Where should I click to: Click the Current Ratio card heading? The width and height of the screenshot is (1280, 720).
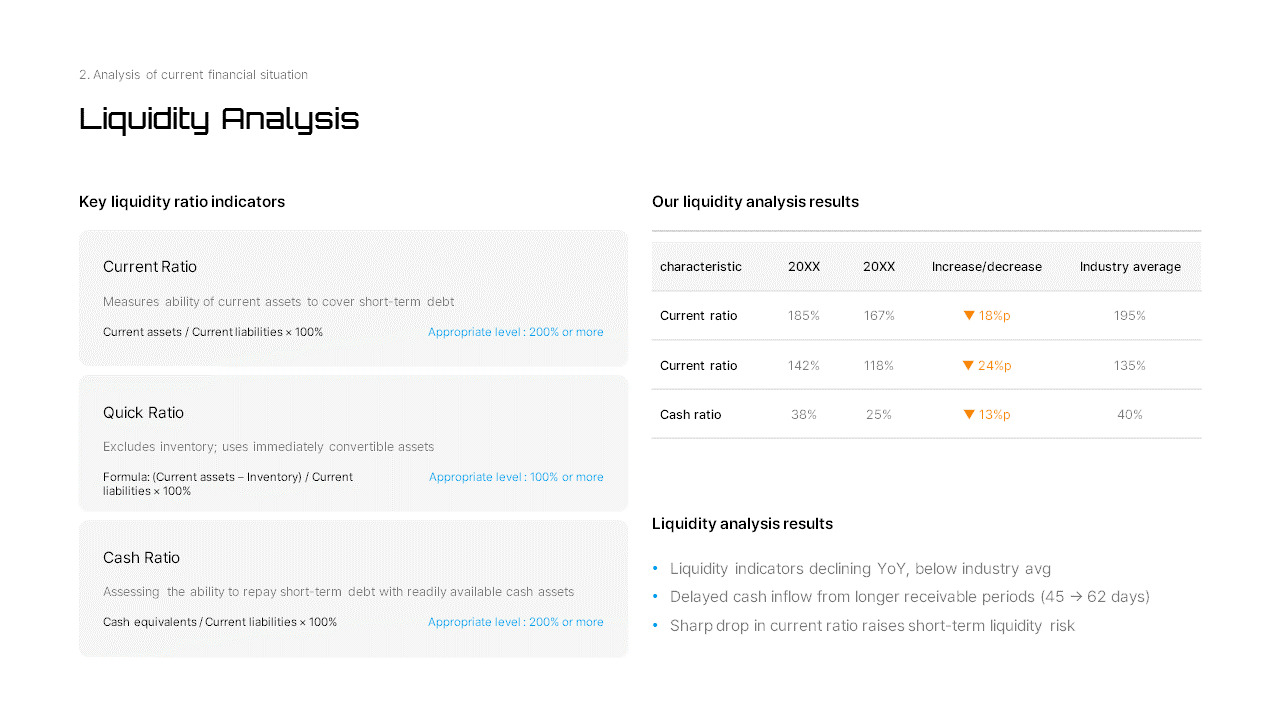150,267
